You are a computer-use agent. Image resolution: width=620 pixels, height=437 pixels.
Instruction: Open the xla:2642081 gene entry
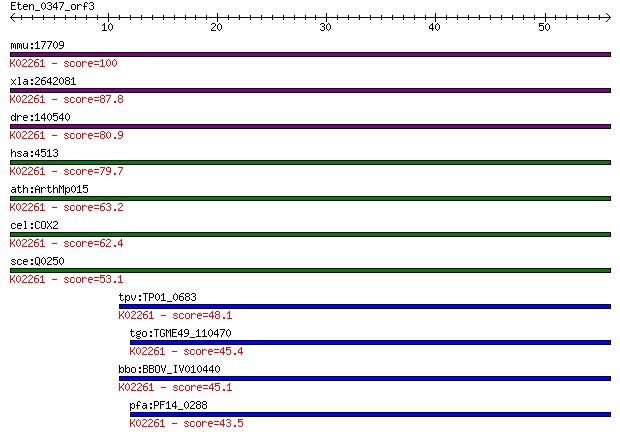43,81
